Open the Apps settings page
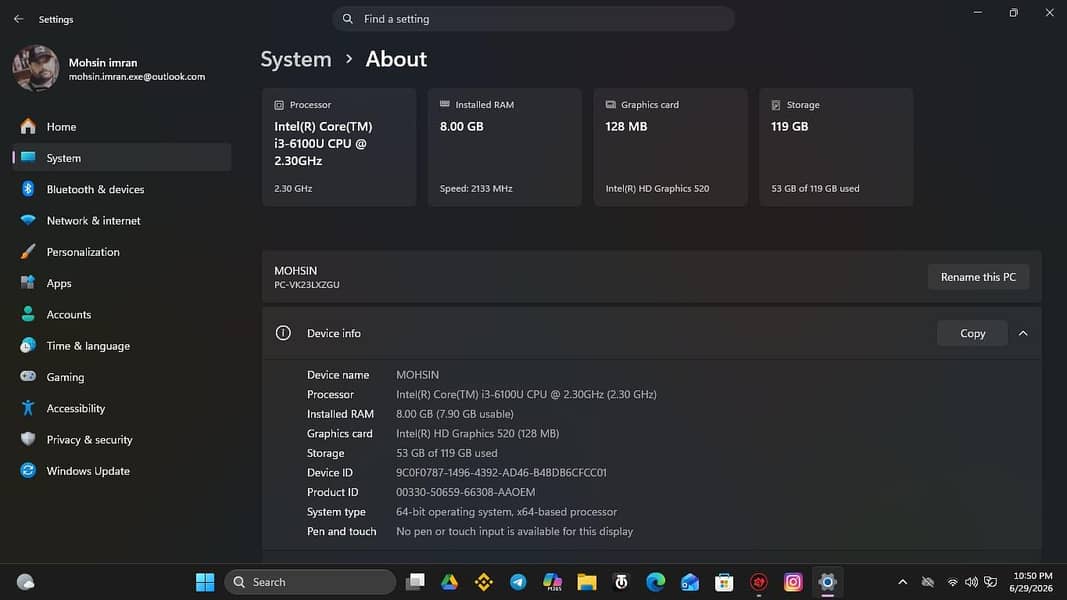 (122, 283)
